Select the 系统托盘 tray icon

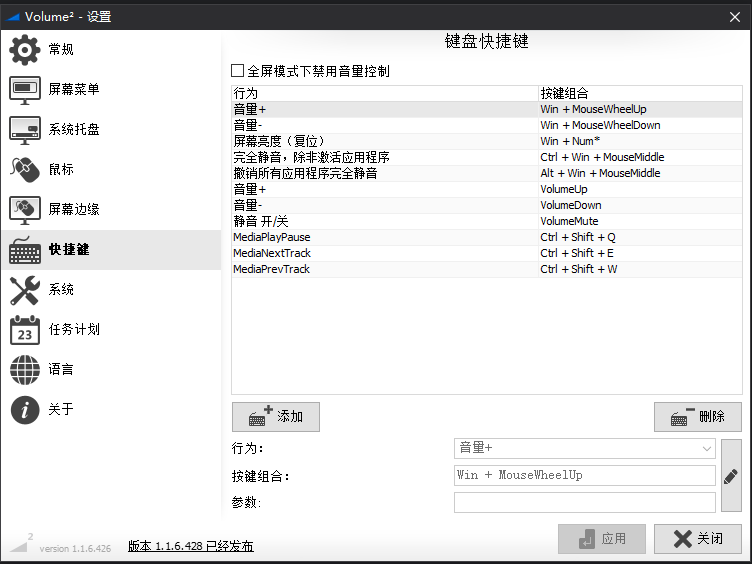[25, 129]
